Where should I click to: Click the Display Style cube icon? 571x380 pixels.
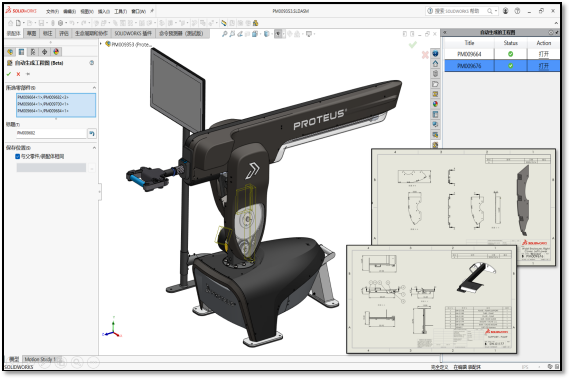(x=267, y=34)
